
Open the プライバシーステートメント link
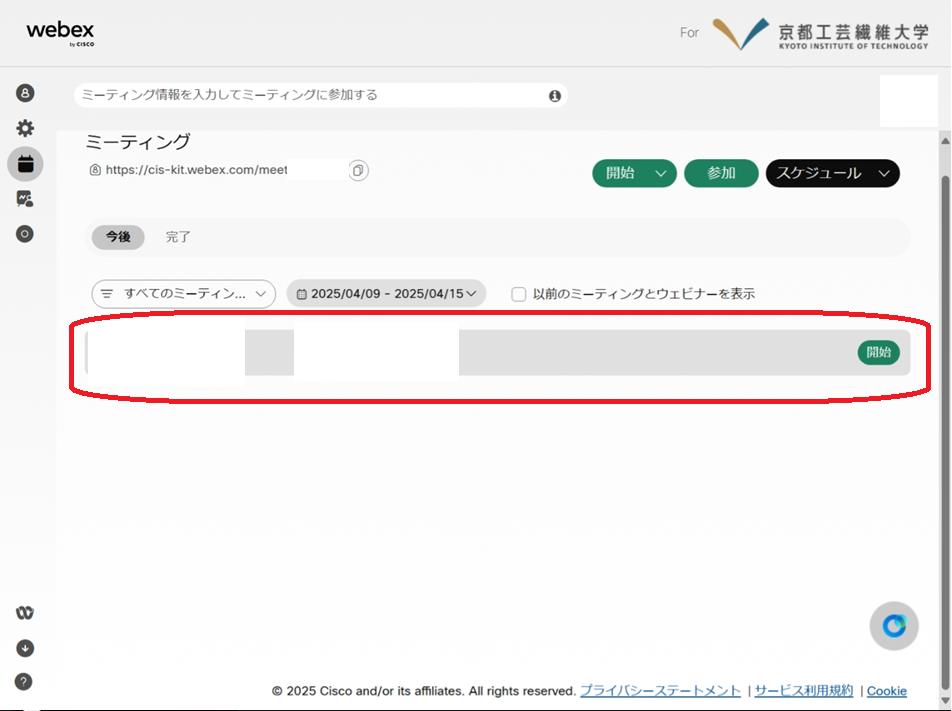(x=660, y=691)
